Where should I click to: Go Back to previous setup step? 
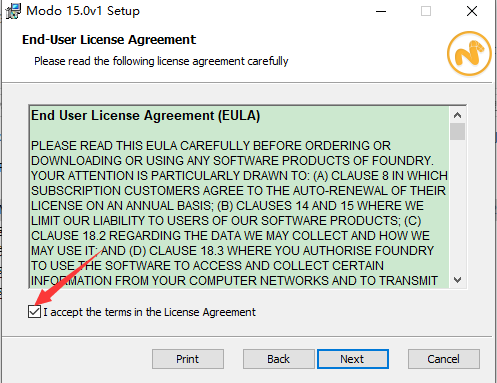point(279,359)
